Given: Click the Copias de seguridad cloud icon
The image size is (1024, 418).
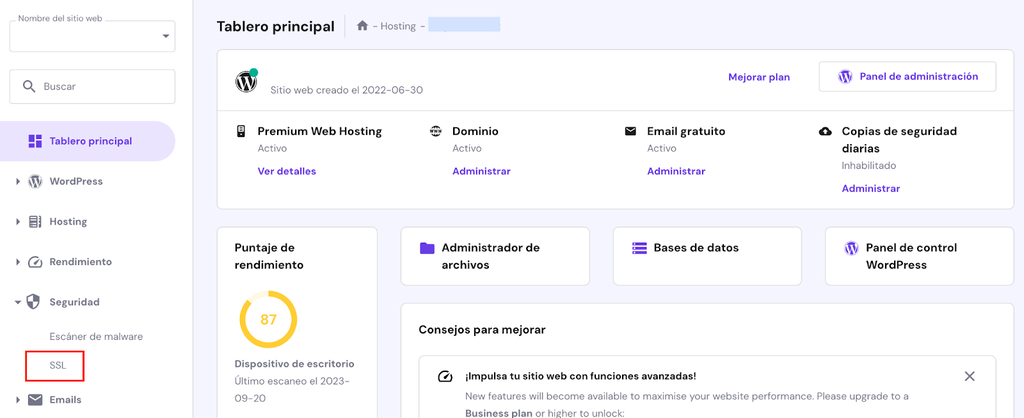Looking at the screenshot, I should click(x=825, y=131).
